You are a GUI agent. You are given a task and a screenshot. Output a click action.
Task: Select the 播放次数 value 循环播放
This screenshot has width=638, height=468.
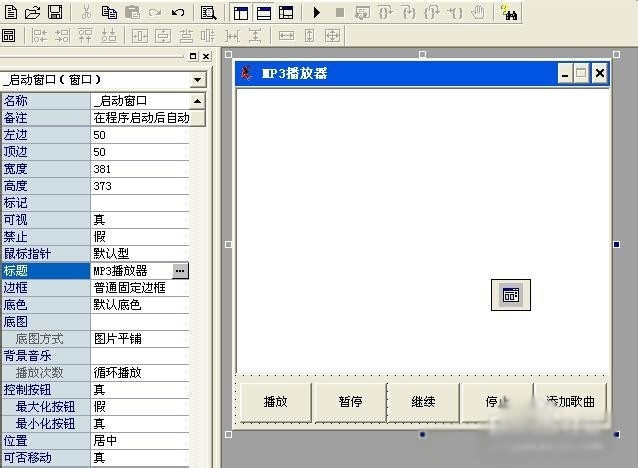tap(140, 372)
